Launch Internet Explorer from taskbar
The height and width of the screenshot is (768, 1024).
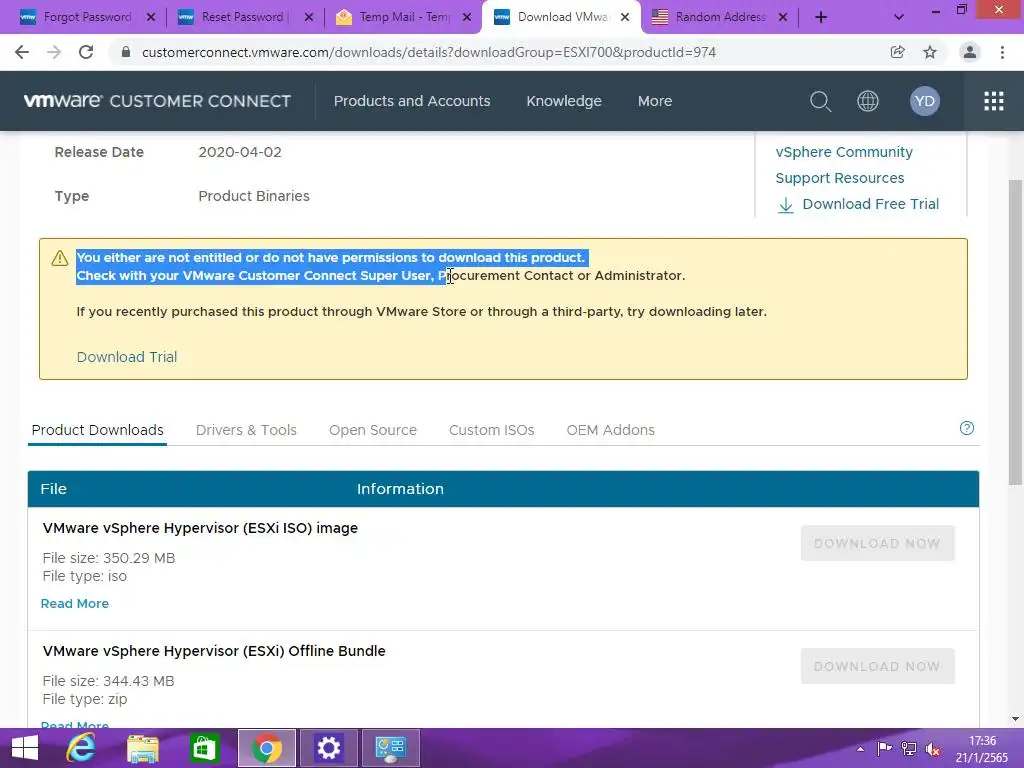tap(80, 748)
